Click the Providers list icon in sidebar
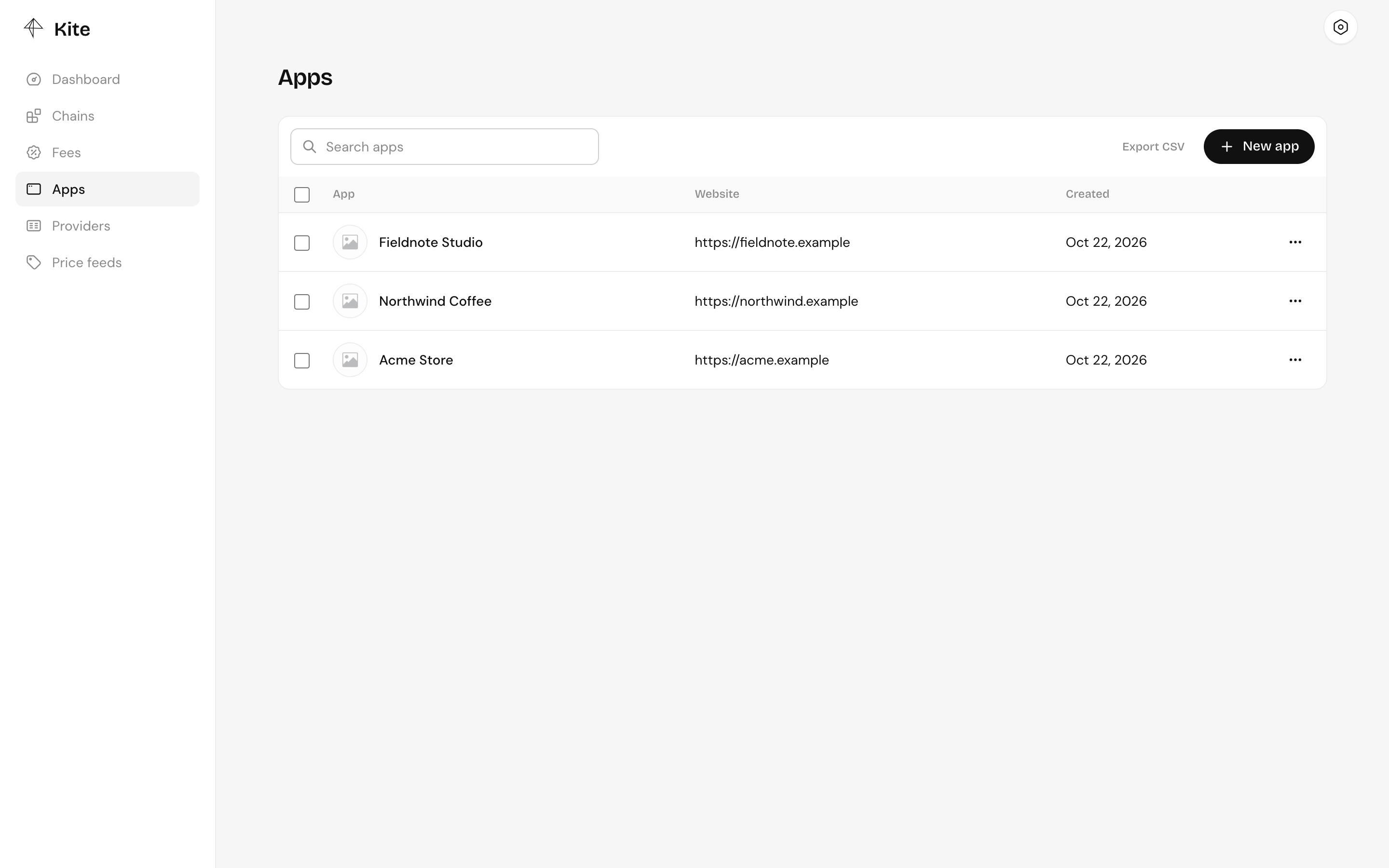This screenshot has height=868, width=1389. click(34, 226)
